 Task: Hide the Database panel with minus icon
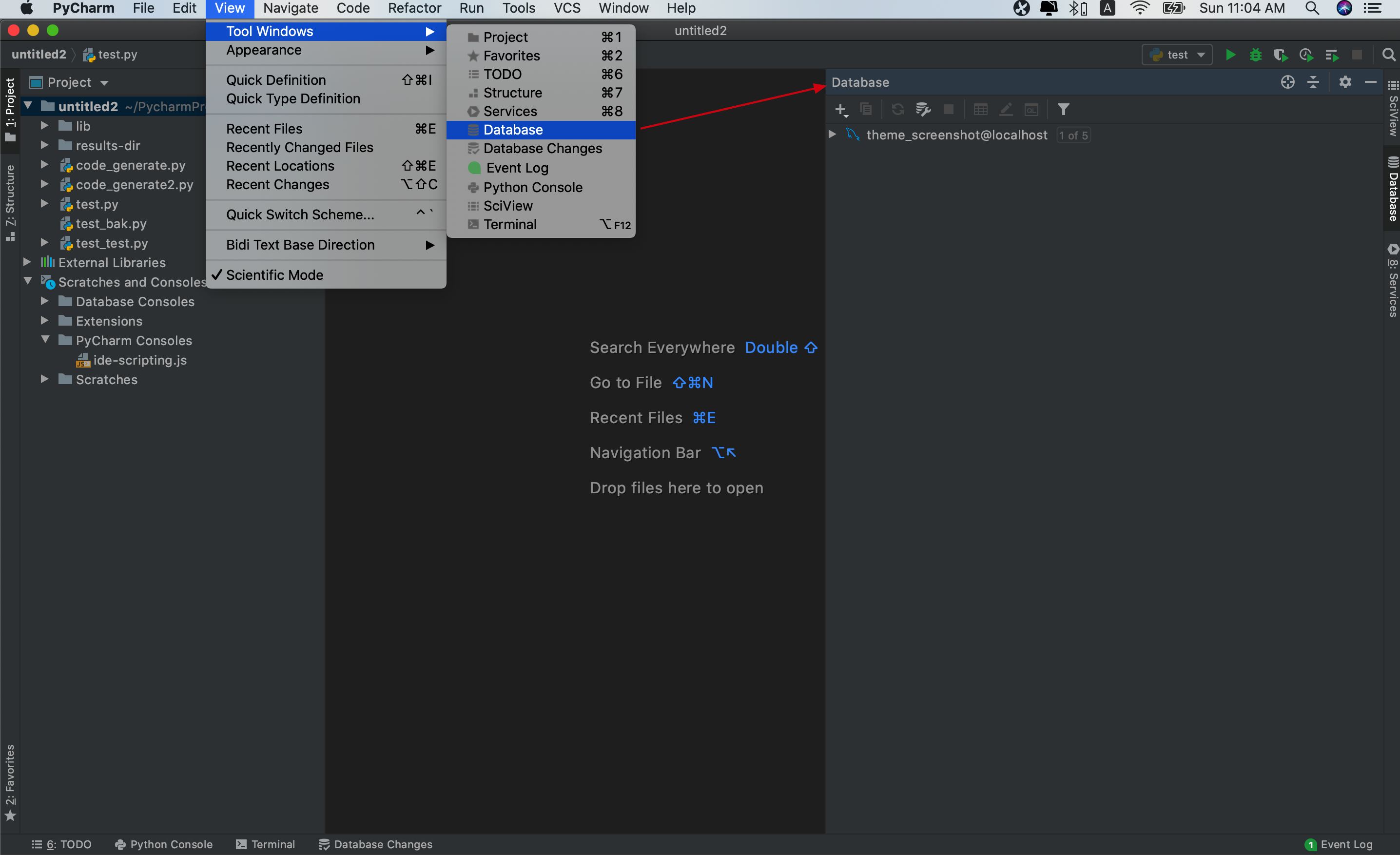1370,82
